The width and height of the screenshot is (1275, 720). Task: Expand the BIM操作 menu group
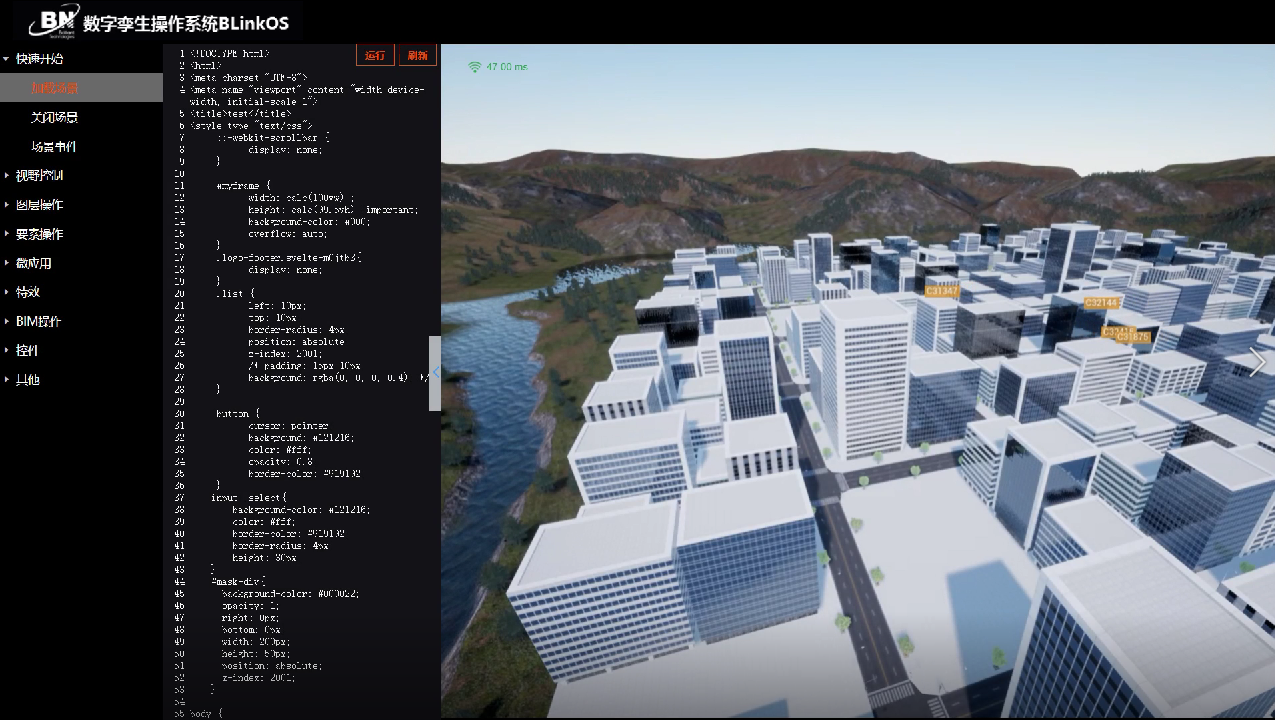38,322
